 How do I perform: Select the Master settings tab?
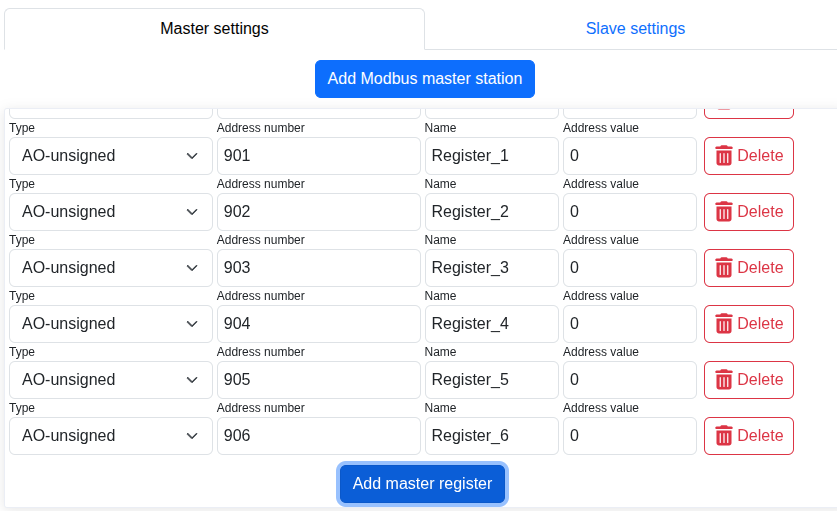point(214,28)
